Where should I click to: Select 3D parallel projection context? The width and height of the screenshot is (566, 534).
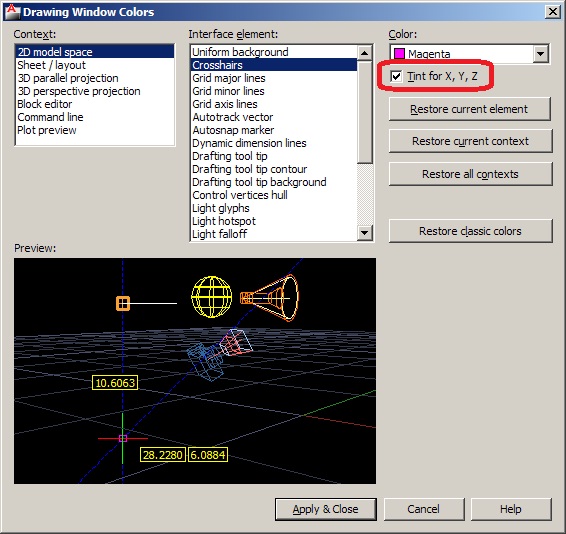click(x=68, y=78)
